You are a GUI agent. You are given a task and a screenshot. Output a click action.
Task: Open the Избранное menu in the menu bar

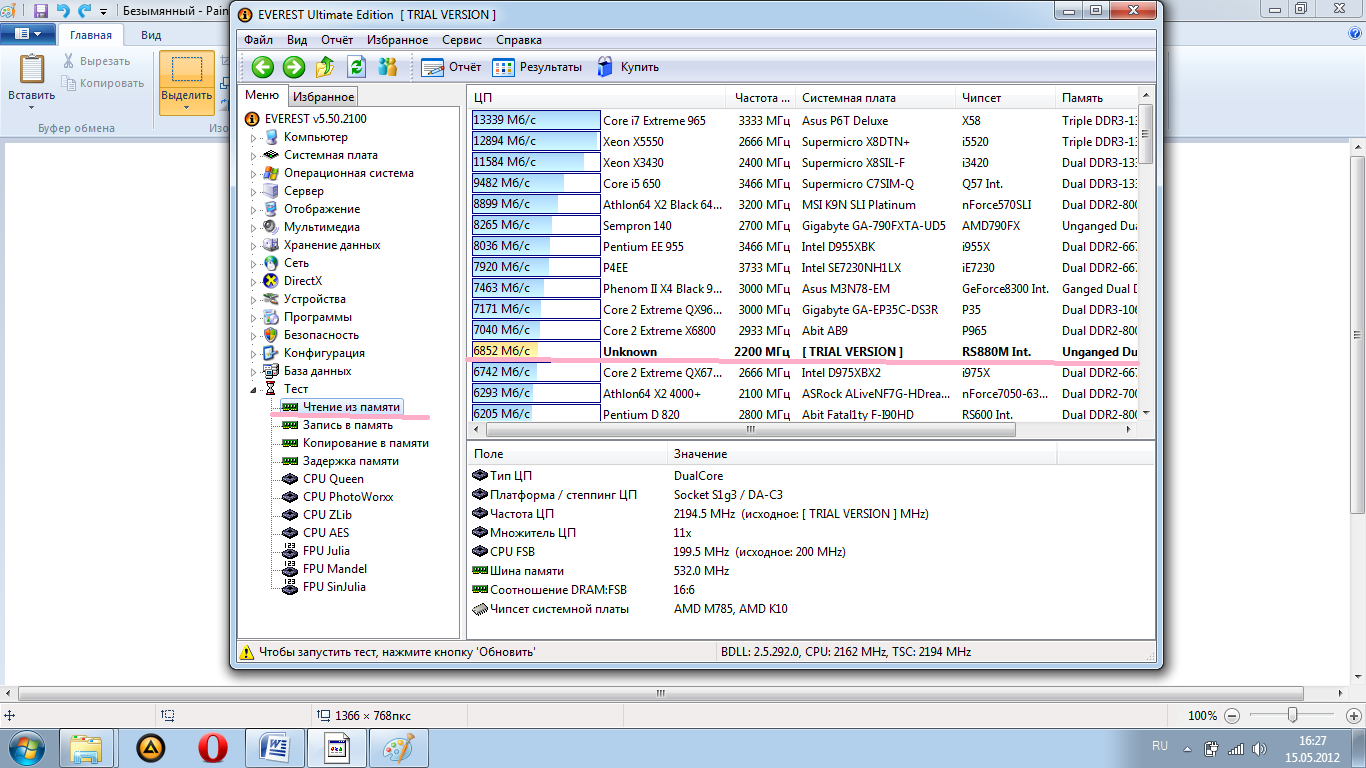tap(397, 40)
